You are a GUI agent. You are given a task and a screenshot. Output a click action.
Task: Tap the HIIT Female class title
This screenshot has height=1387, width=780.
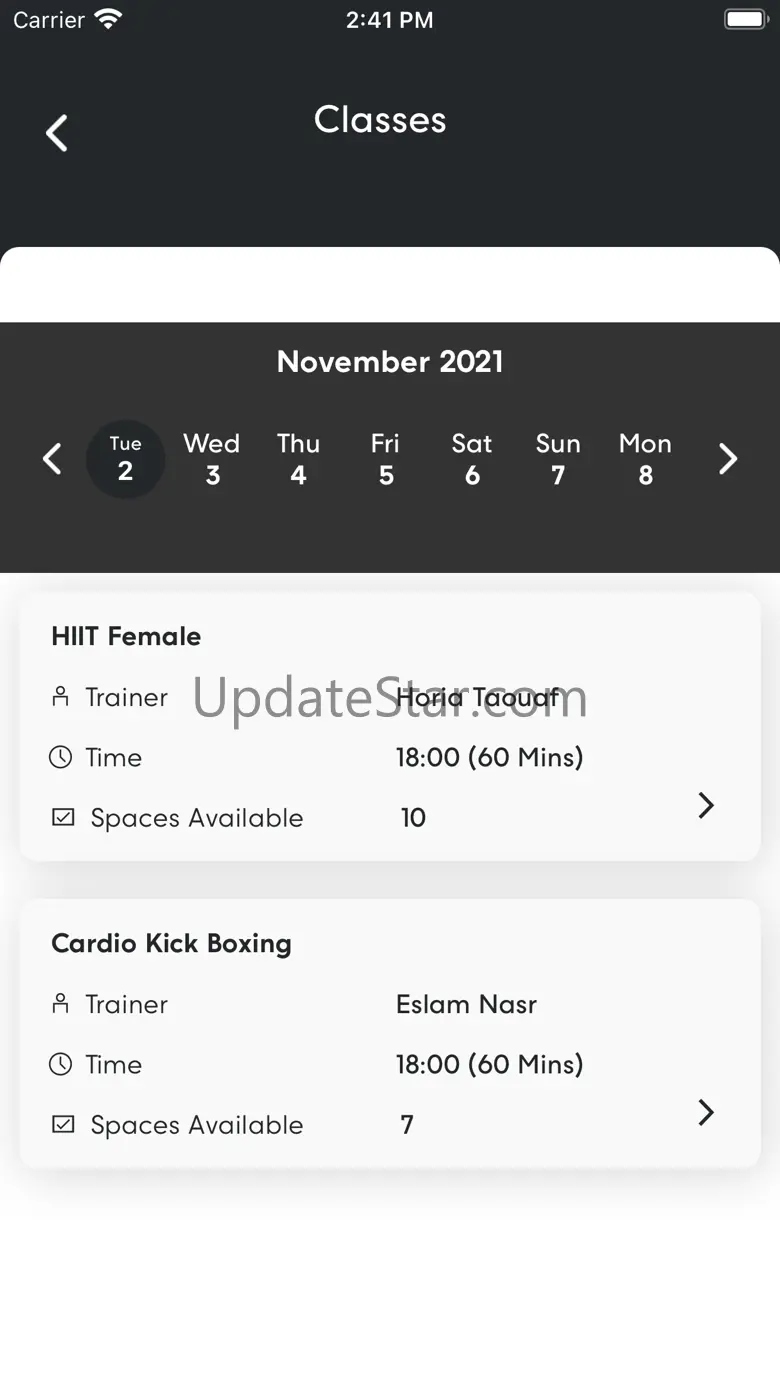(x=126, y=636)
